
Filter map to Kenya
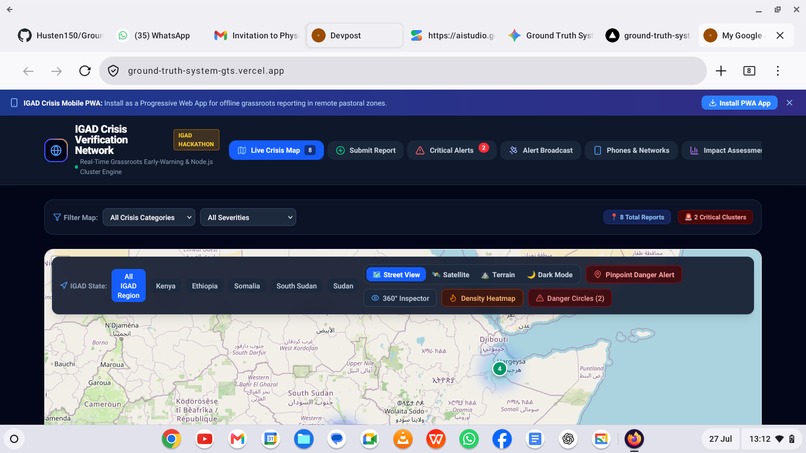point(166,286)
